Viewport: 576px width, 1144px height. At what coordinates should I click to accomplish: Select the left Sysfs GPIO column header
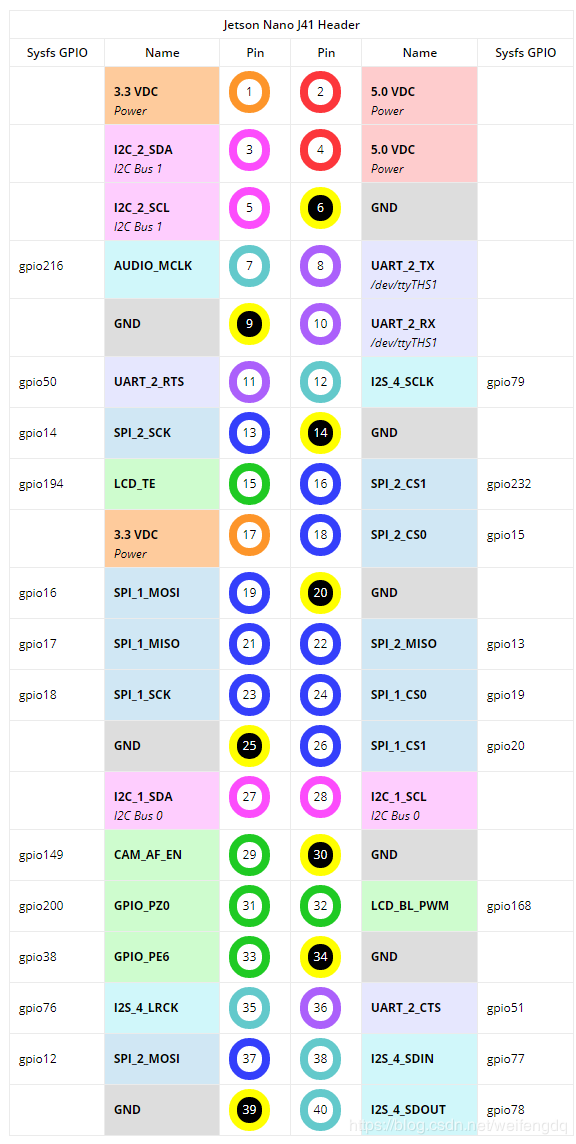(x=57, y=53)
